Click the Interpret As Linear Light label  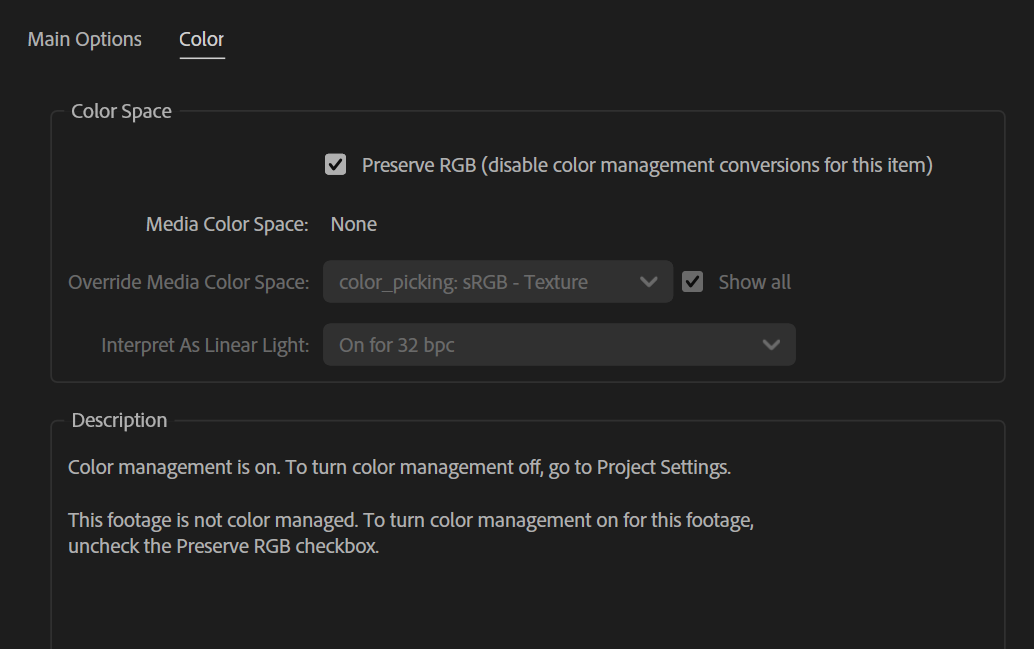pos(205,345)
